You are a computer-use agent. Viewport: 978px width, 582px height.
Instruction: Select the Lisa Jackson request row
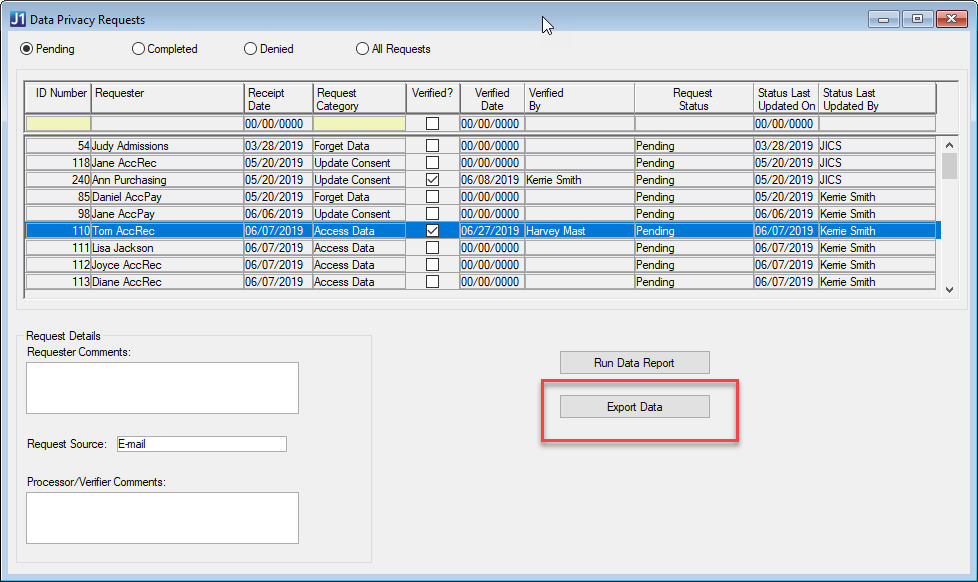coord(166,248)
